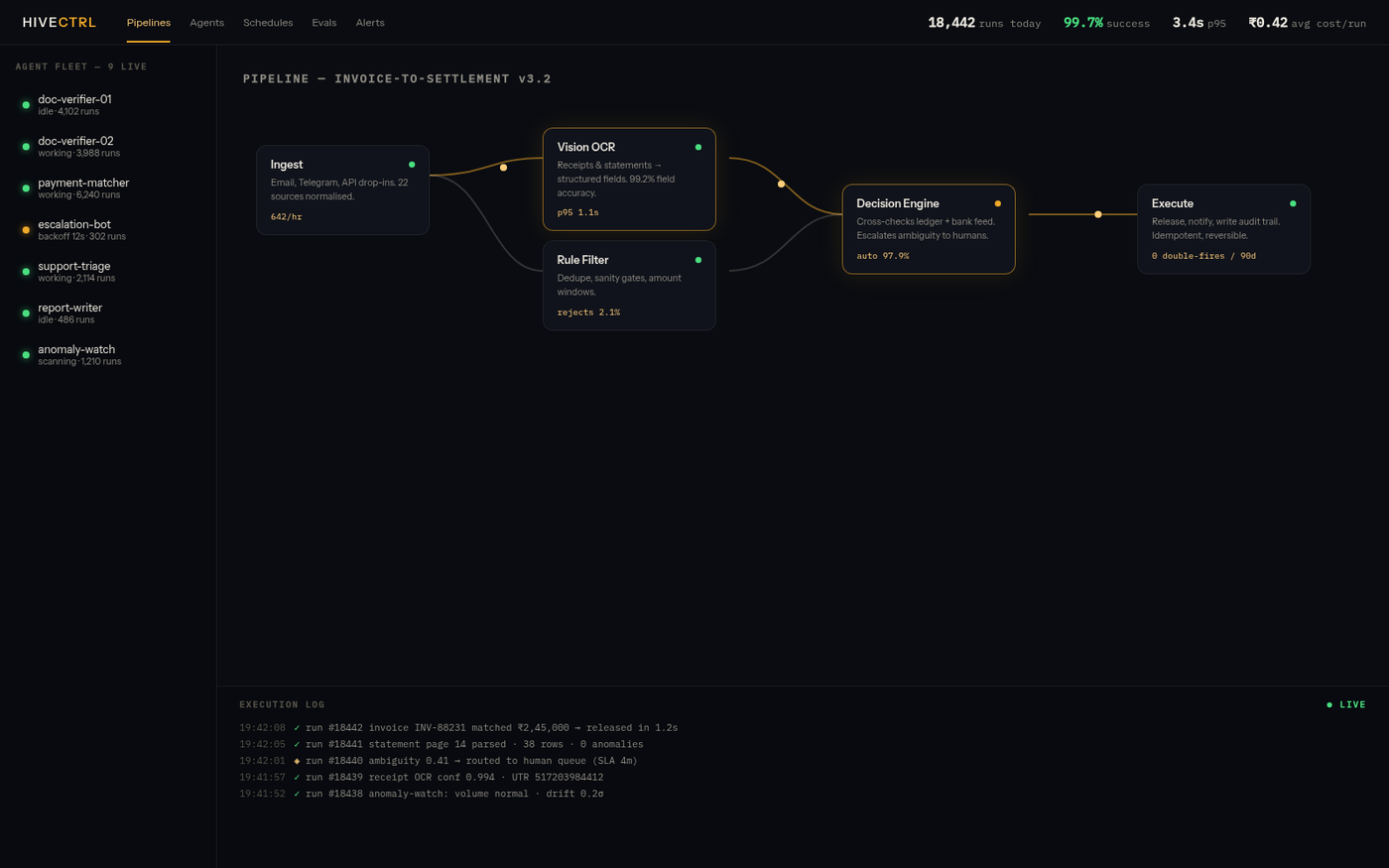
Task: Click the doc-verifier-02 green status dot
Action: click(26, 147)
